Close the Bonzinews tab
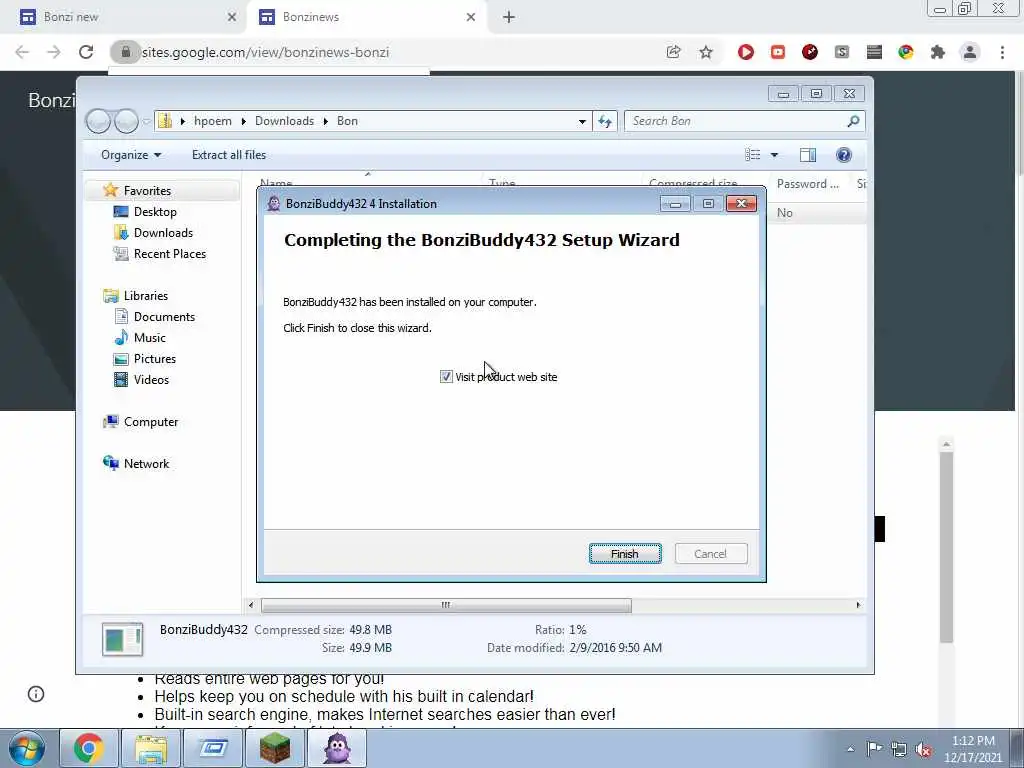1024x768 pixels. pos(471,17)
